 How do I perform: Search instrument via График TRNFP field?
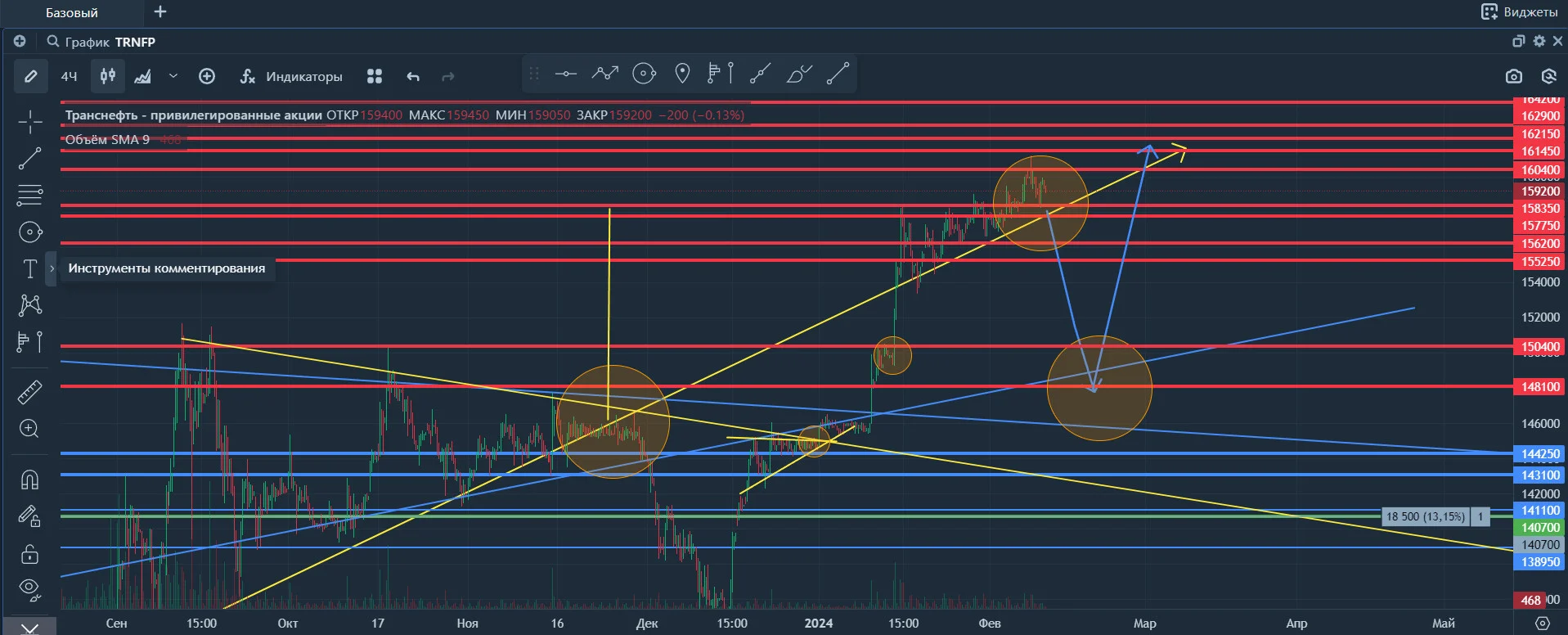[x=101, y=42]
